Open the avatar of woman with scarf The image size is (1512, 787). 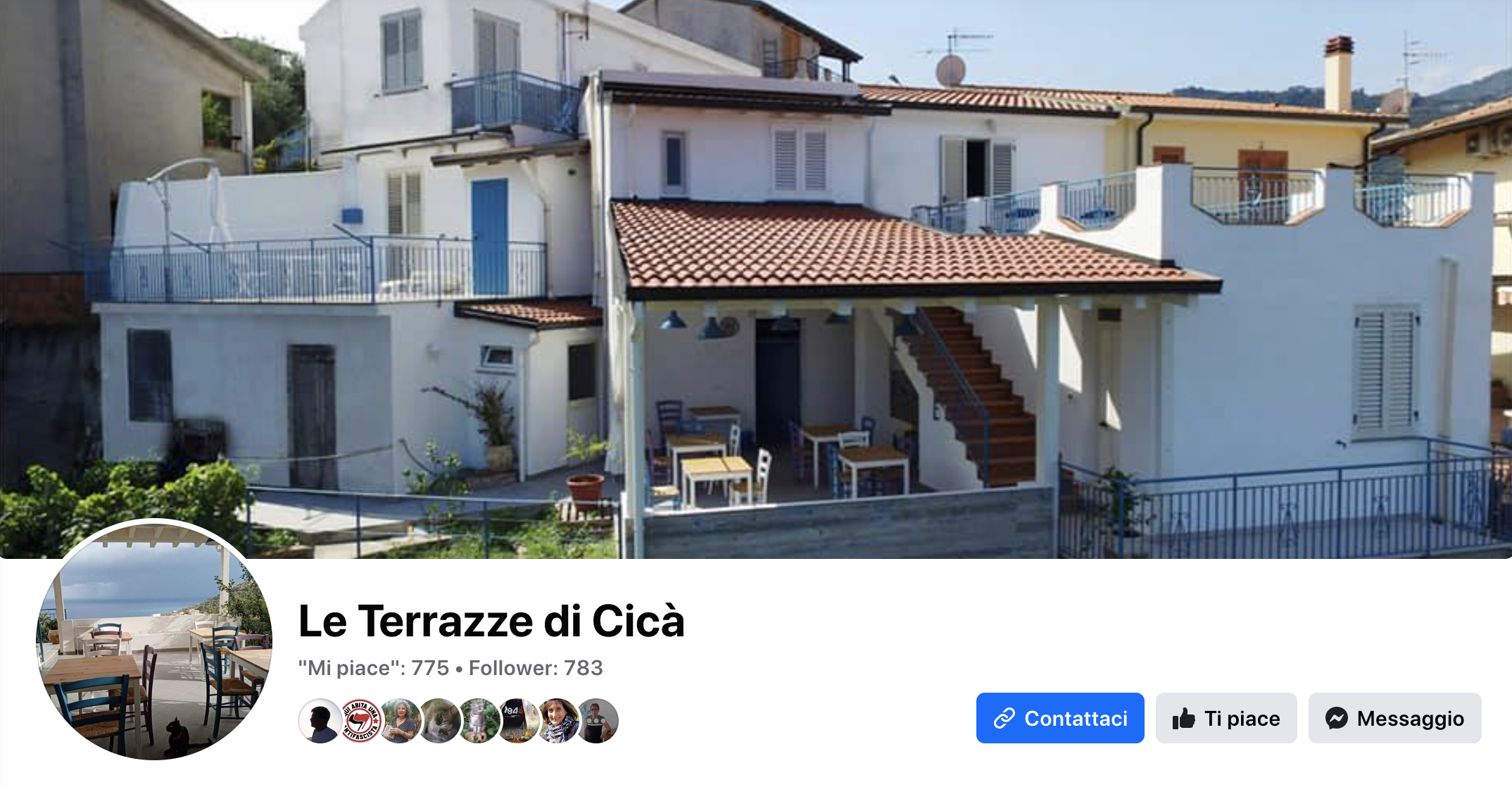pos(557,721)
